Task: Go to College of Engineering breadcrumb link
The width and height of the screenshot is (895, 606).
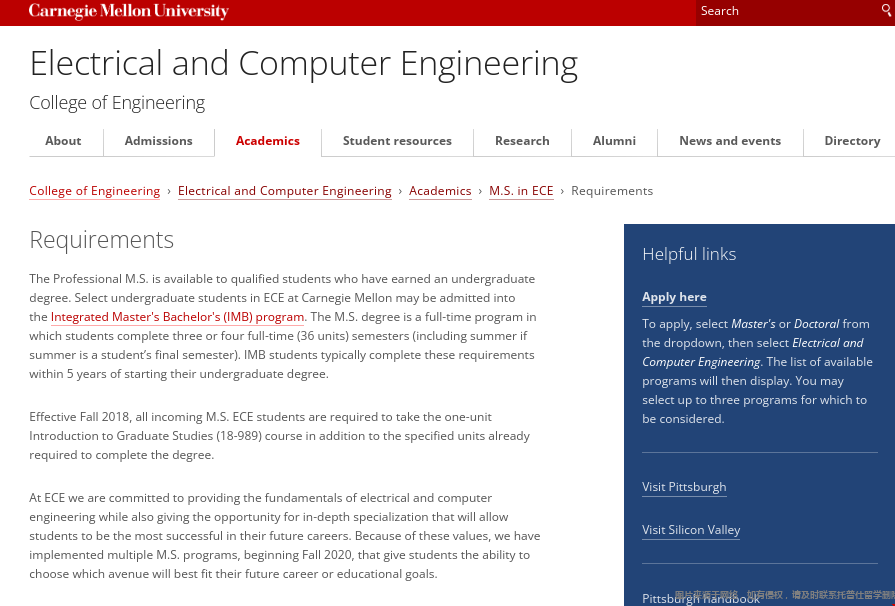Action: 94,190
